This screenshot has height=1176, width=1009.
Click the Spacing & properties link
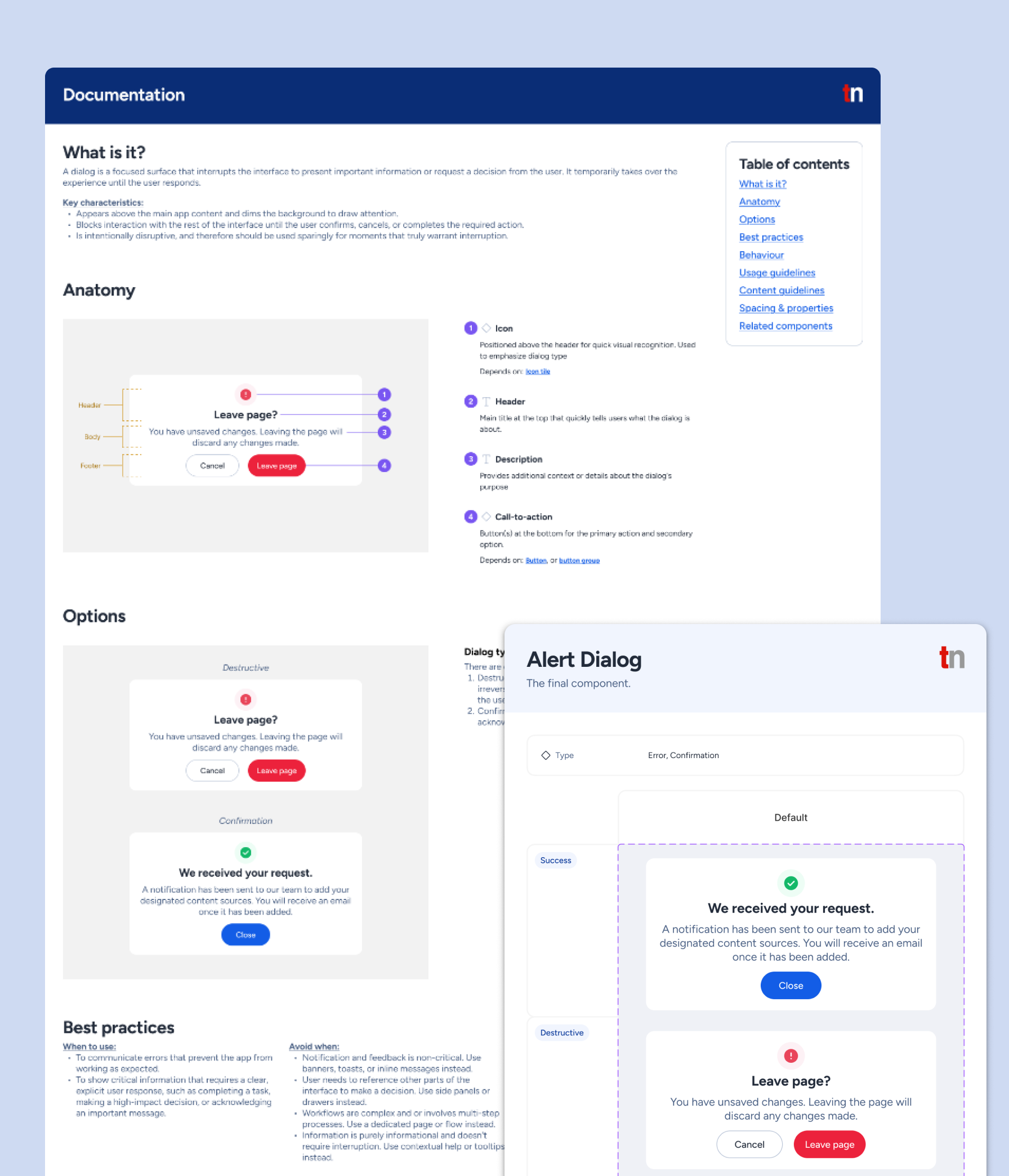tap(786, 308)
